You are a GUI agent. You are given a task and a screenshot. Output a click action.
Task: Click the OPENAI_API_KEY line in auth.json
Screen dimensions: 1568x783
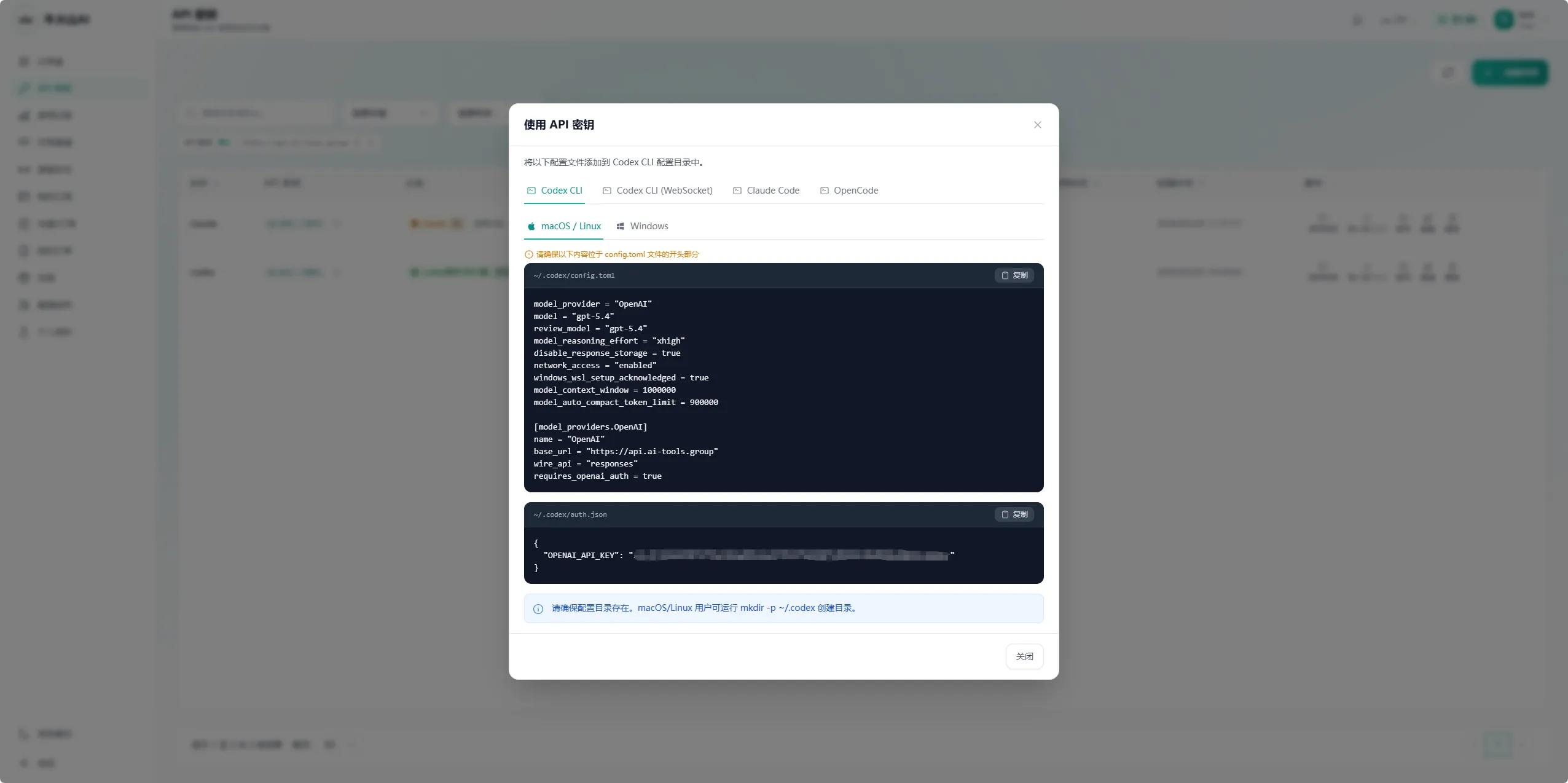coord(743,556)
